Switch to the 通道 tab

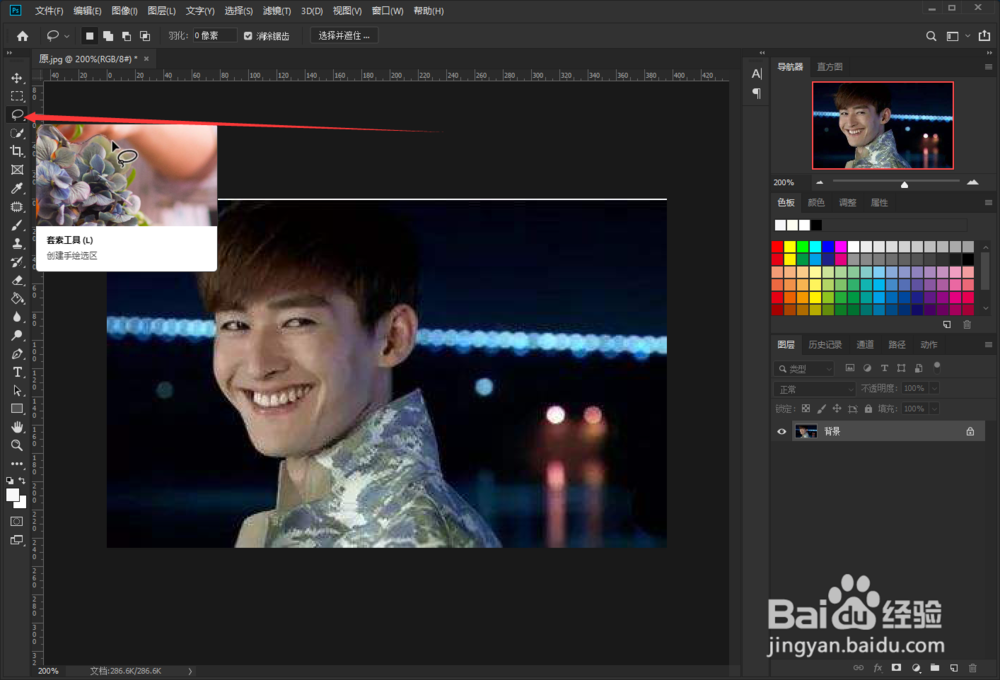point(865,345)
